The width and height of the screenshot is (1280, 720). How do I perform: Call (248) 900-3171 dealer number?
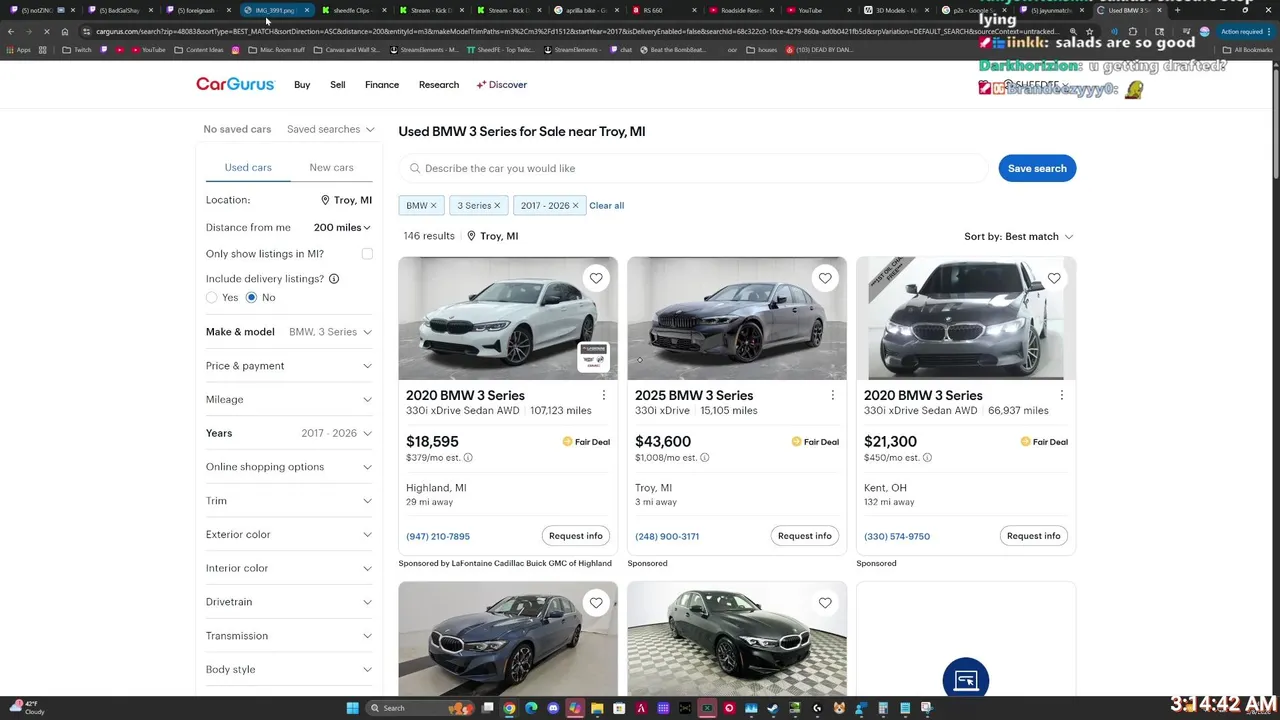[667, 537]
